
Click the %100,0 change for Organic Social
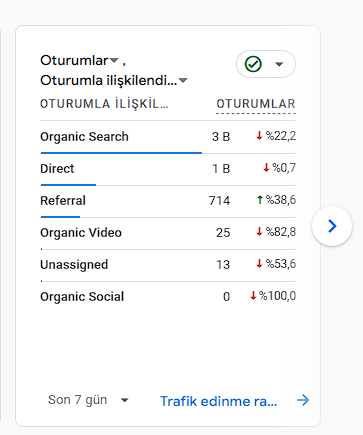(x=273, y=296)
